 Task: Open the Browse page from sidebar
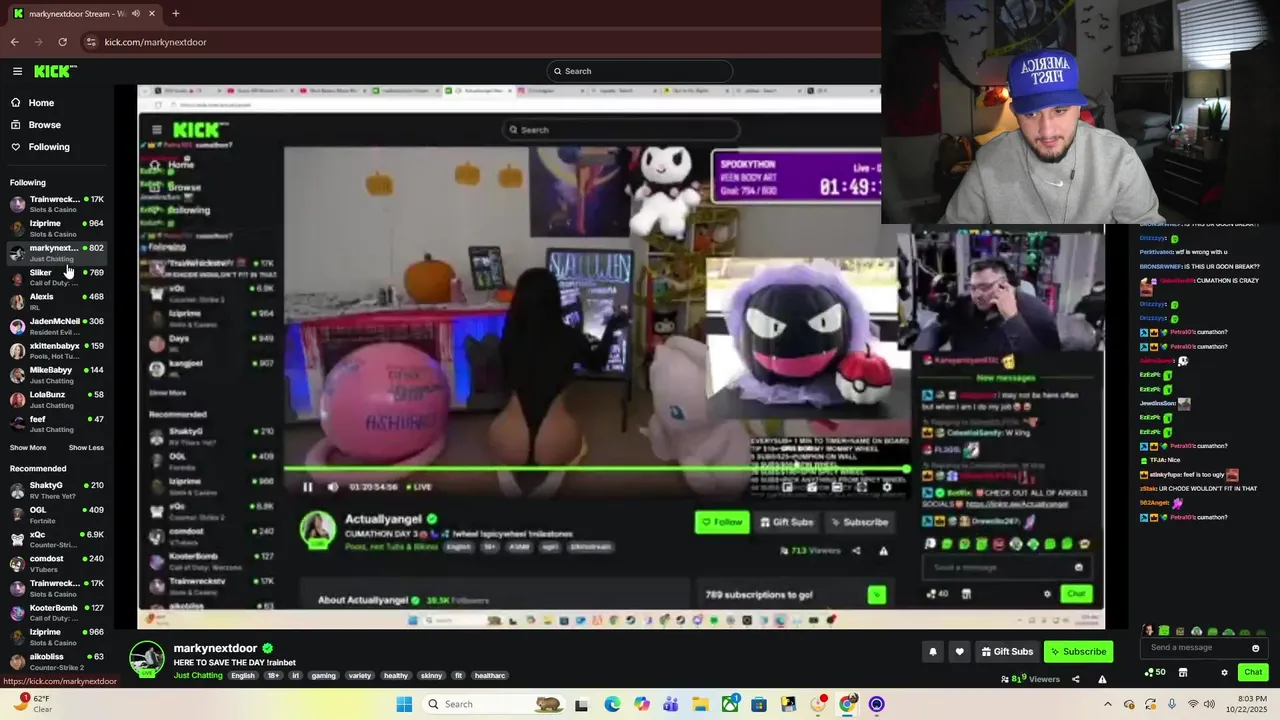coord(44,125)
